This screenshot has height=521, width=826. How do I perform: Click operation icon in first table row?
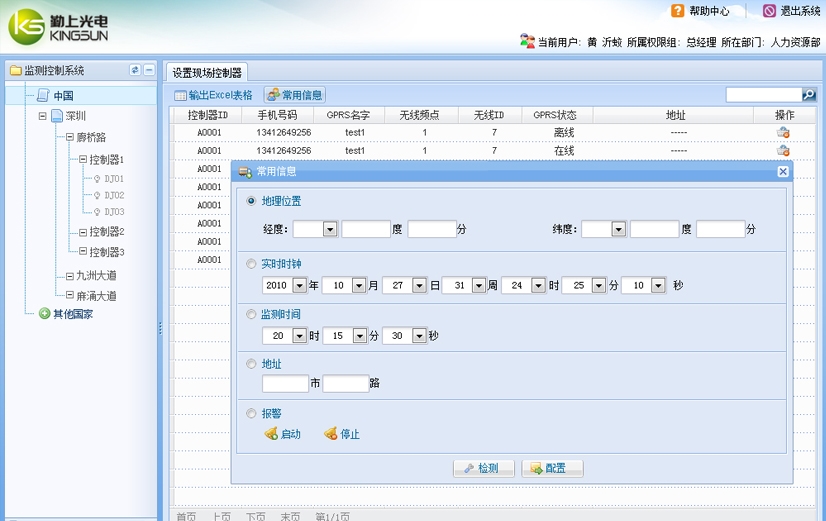pos(784,133)
